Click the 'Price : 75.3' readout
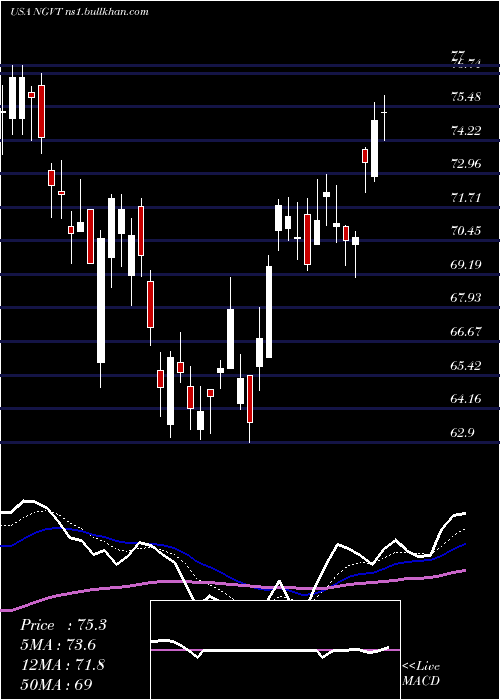The width and height of the screenshot is (500, 700). pyautogui.click(x=63, y=625)
